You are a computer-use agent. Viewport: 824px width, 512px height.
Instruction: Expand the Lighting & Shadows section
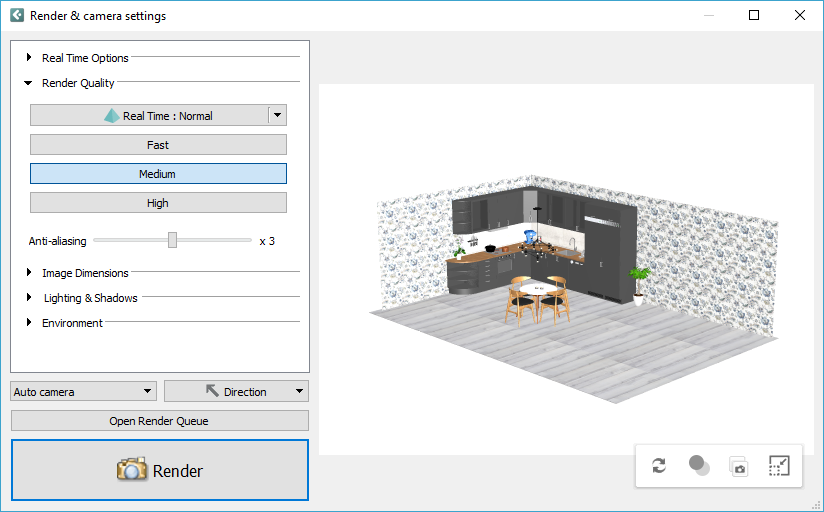coord(29,298)
